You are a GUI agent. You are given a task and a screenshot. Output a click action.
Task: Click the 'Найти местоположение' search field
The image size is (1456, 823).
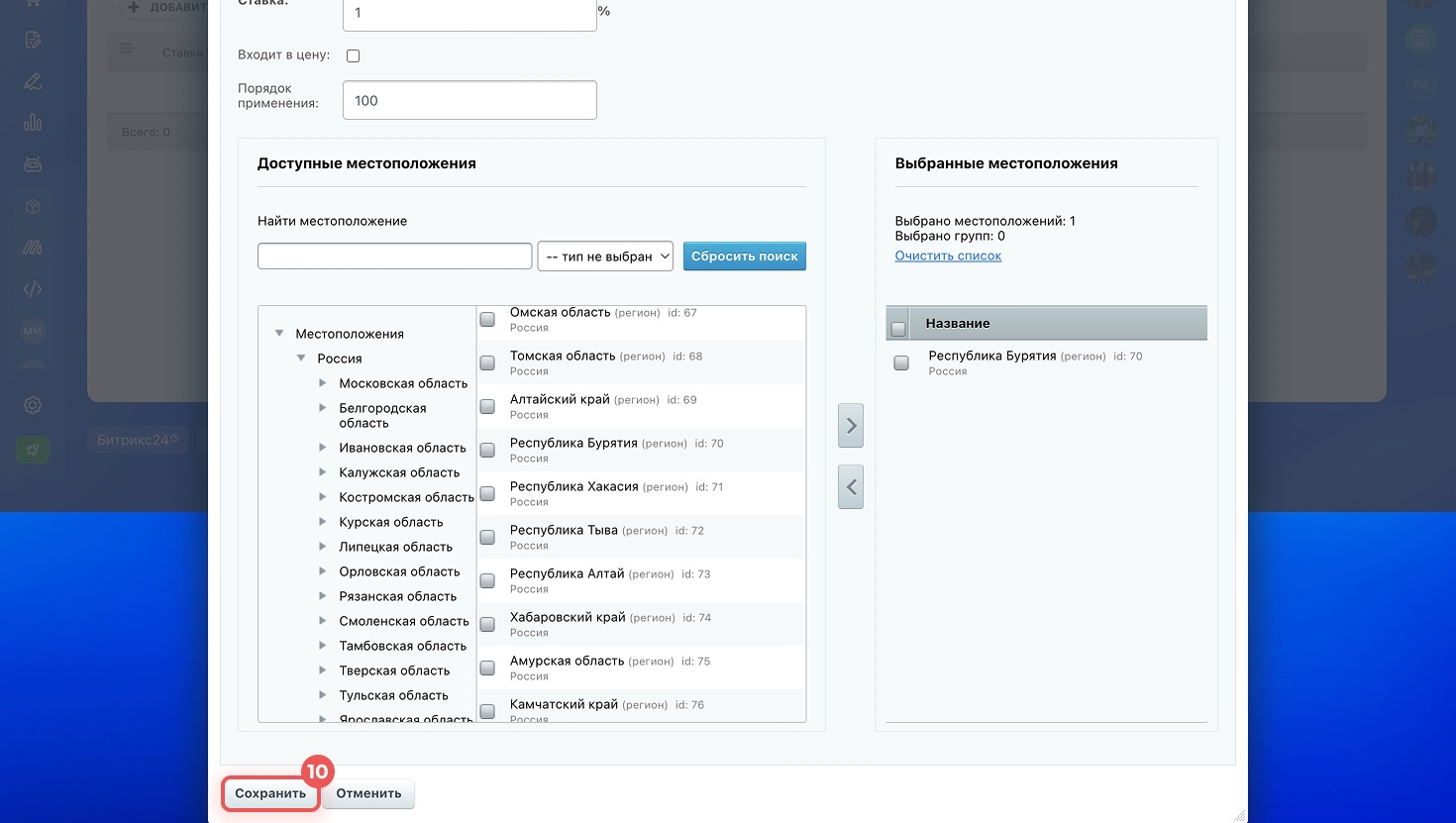click(x=394, y=257)
